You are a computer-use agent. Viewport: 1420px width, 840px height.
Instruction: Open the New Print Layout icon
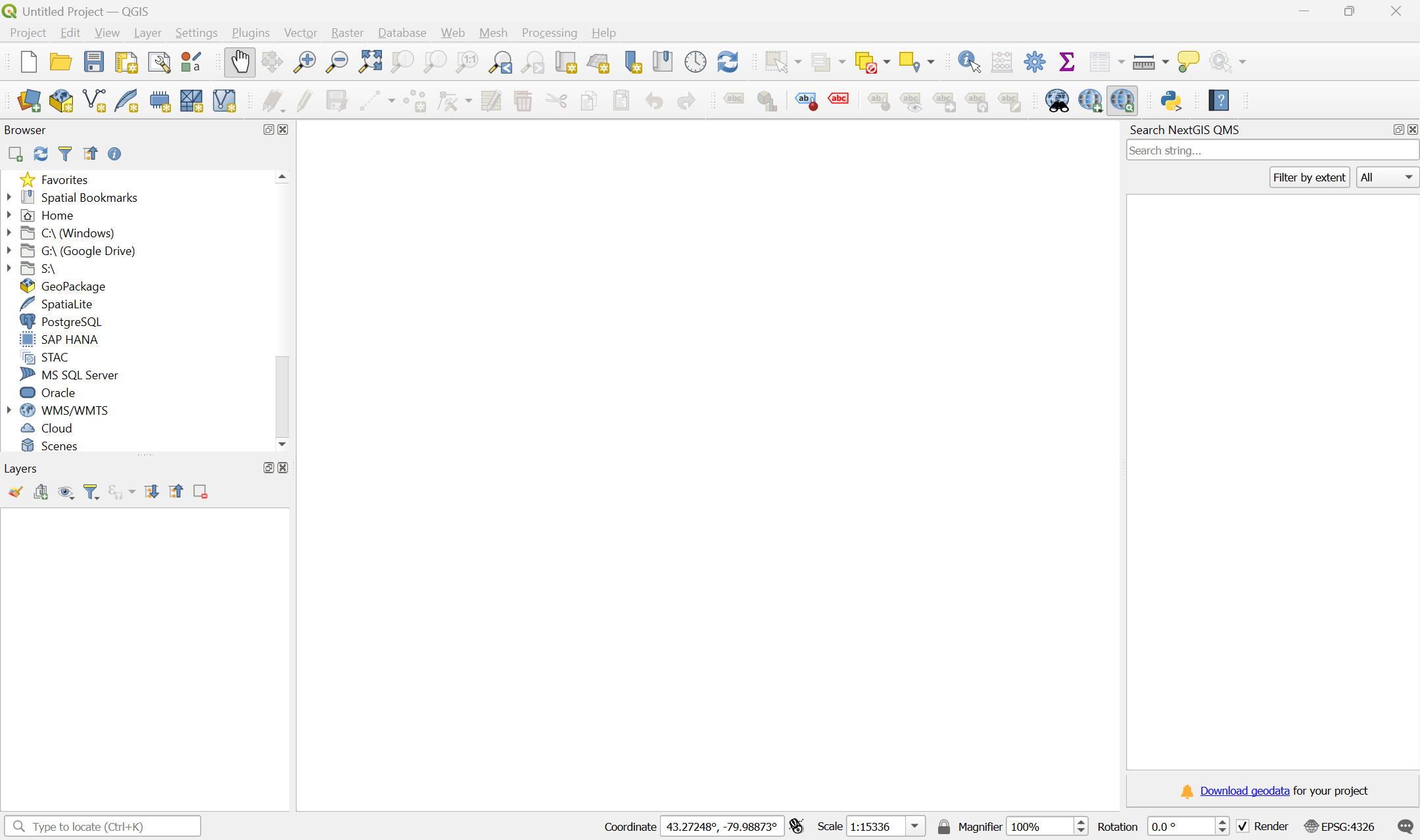126,62
